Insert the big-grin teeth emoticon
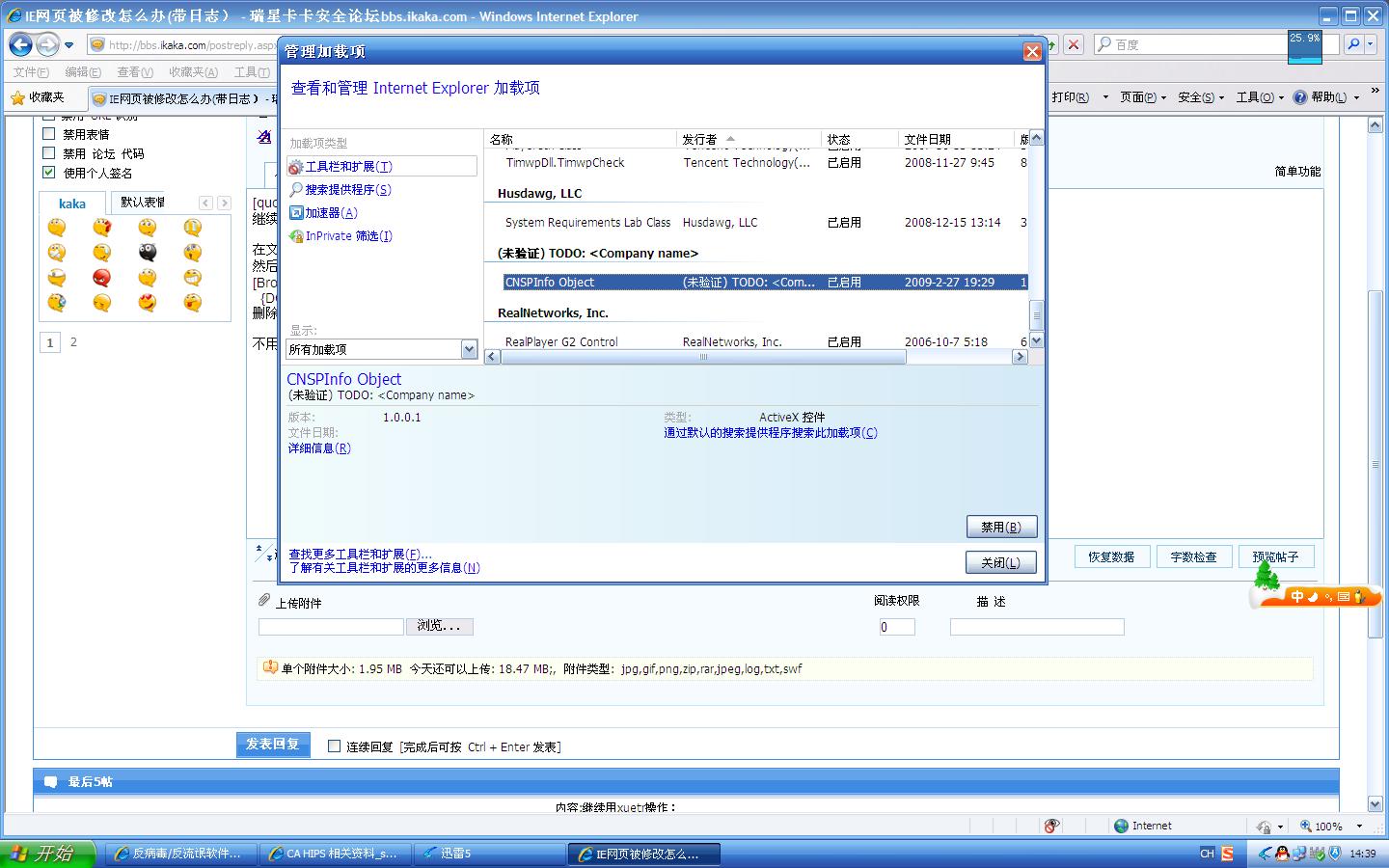Screen dimensions: 1389x868 (x=192, y=278)
